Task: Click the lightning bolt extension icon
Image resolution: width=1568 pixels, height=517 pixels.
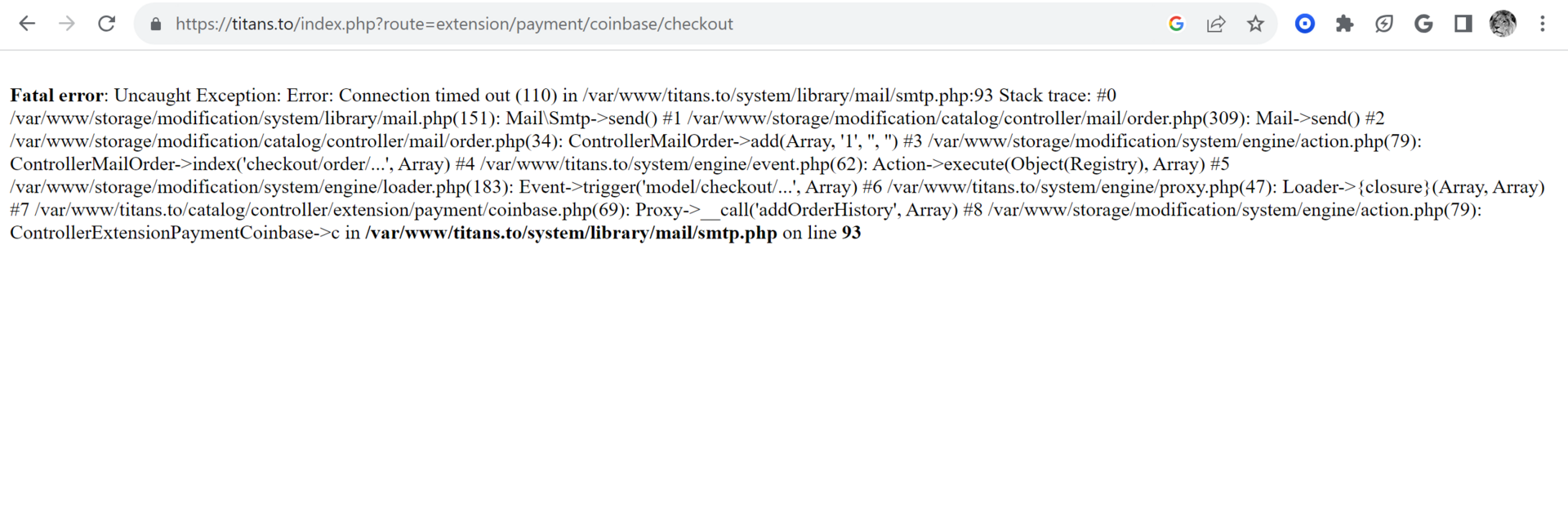Action: 1383,24
